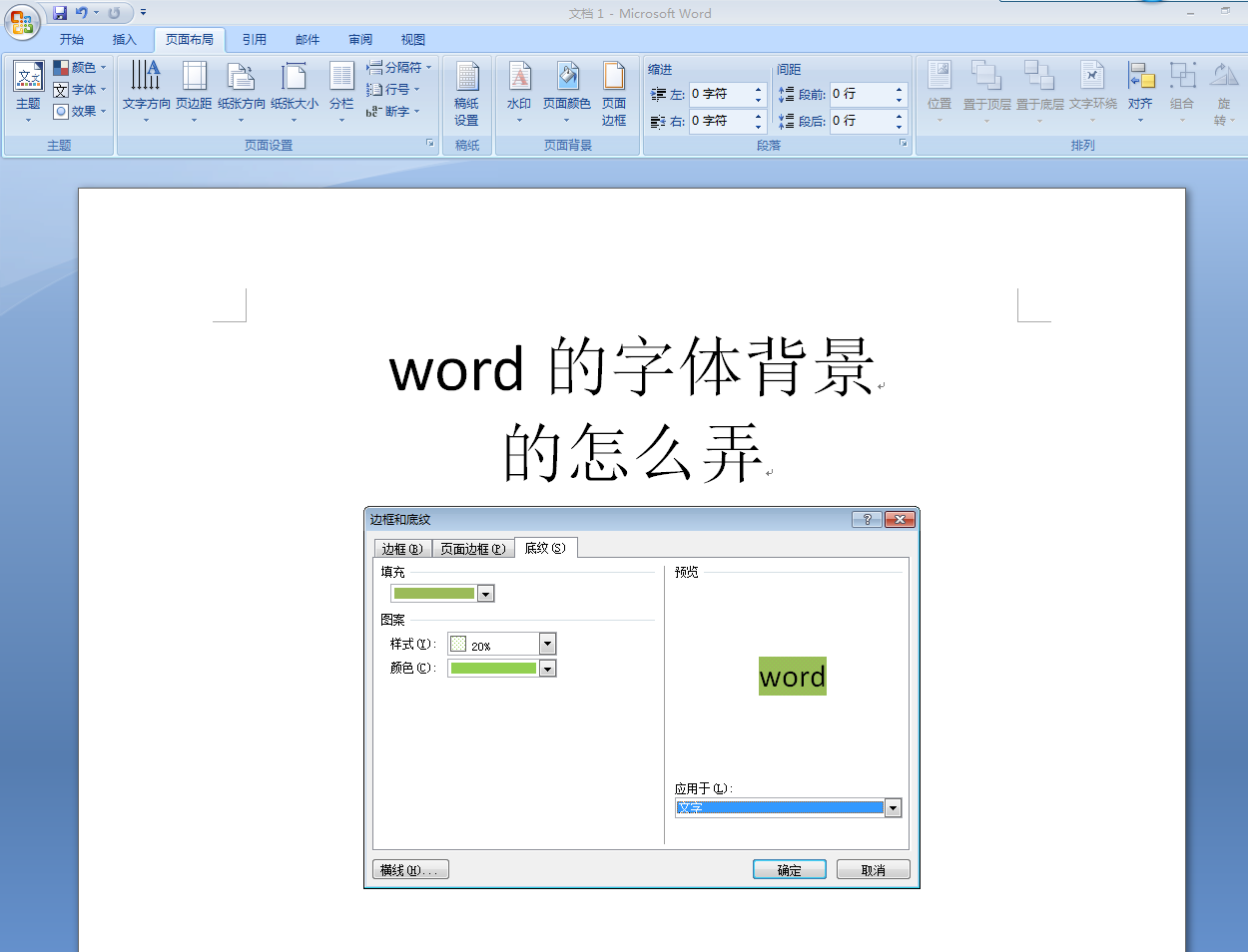Undo the last action

click(82, 13)
